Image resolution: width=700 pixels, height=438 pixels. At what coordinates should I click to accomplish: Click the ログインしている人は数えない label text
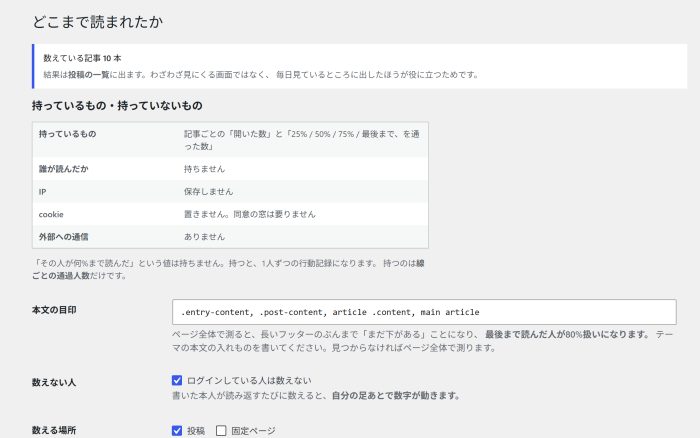tap(249, 380)
